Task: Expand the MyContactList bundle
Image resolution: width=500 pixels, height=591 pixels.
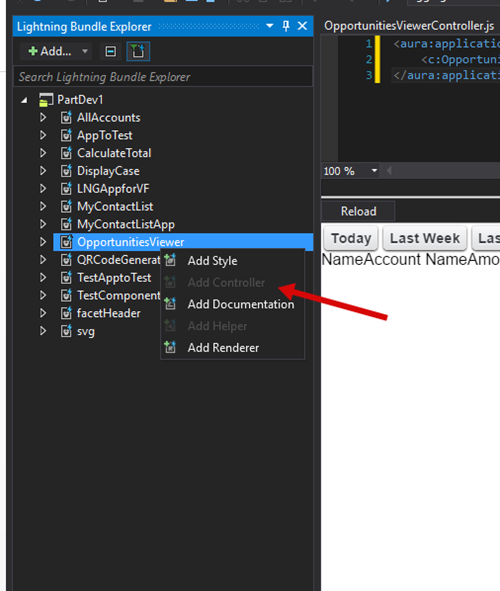Action: pyautogui.click(x=43, y=206)
